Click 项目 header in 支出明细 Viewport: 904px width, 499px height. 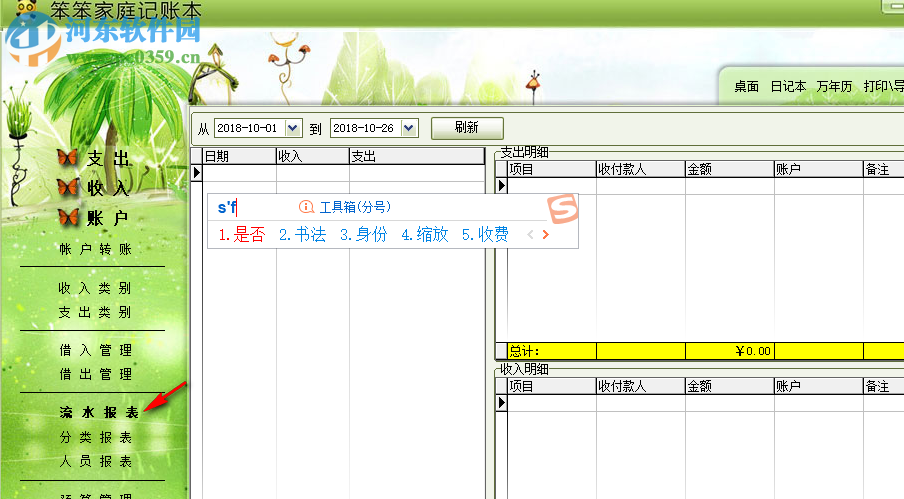[x=552, y=169]
